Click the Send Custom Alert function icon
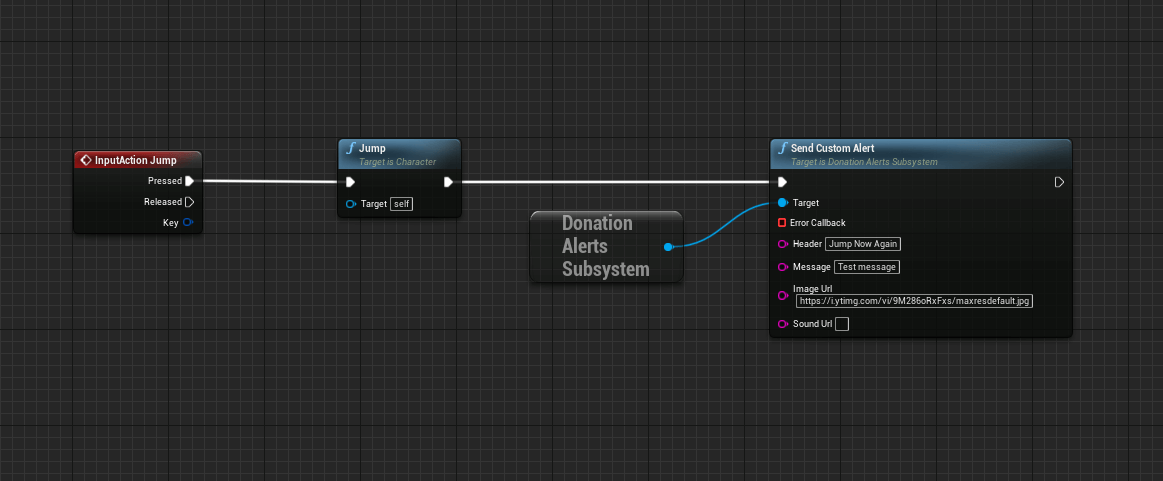 pos(781,148)
